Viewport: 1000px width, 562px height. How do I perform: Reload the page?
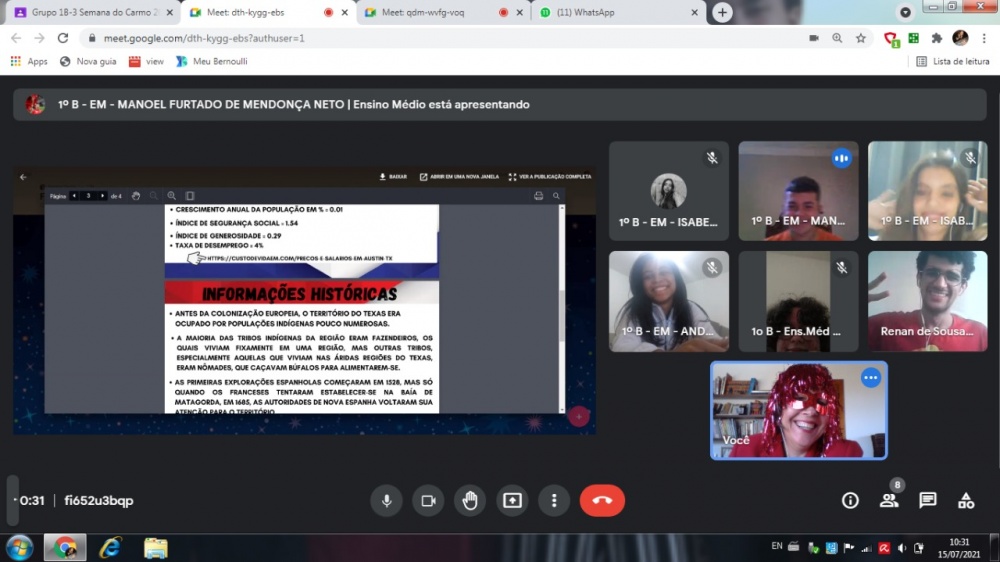tap(62, 38)
